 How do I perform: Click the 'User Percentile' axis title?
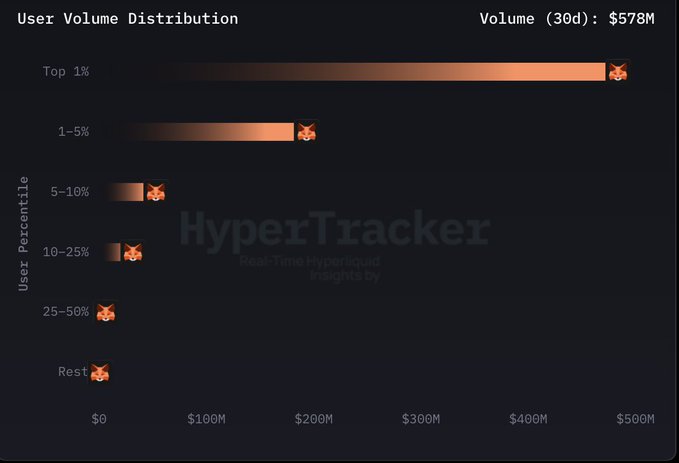pyautogui.click(x=23, y=234)
